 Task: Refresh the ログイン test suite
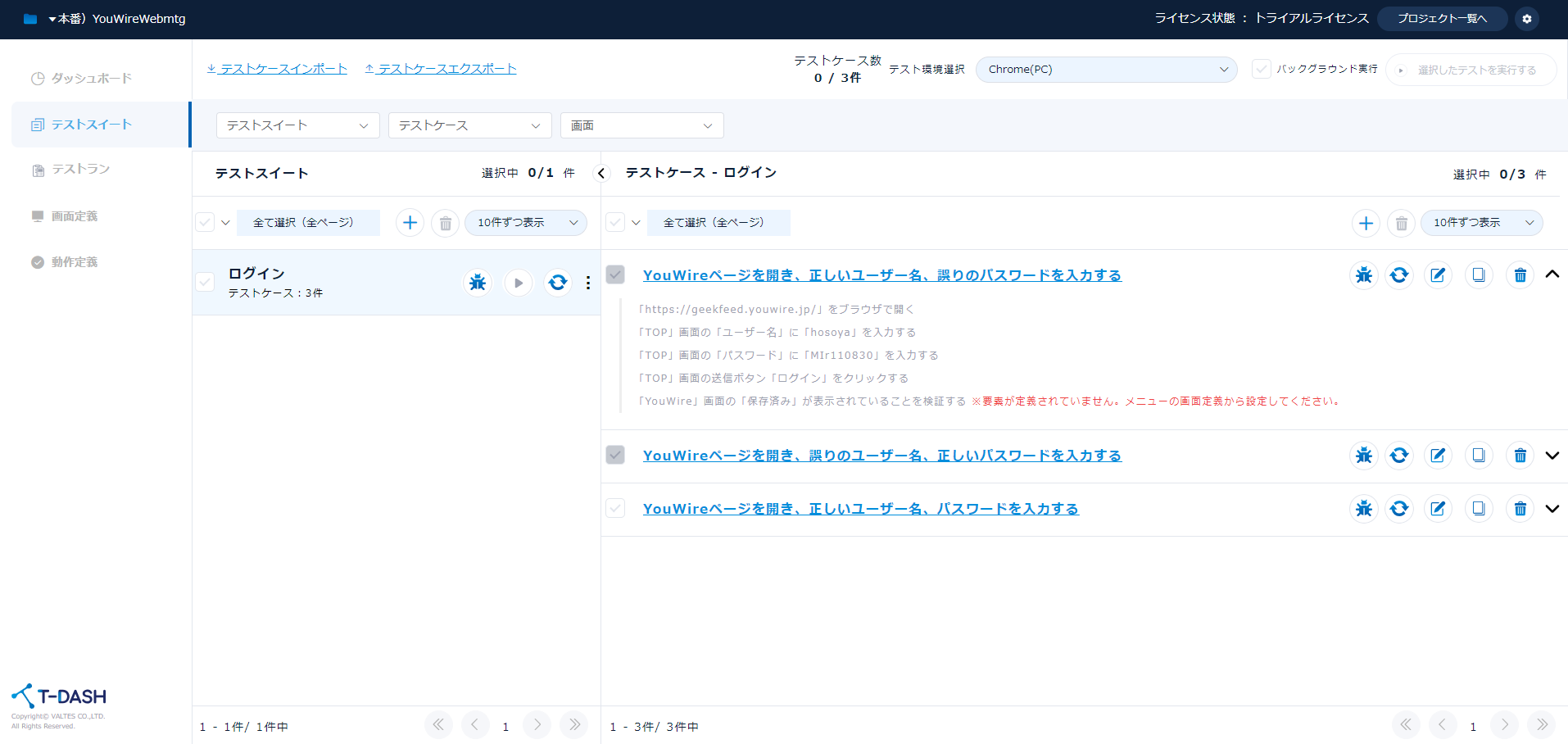[558, 283]
